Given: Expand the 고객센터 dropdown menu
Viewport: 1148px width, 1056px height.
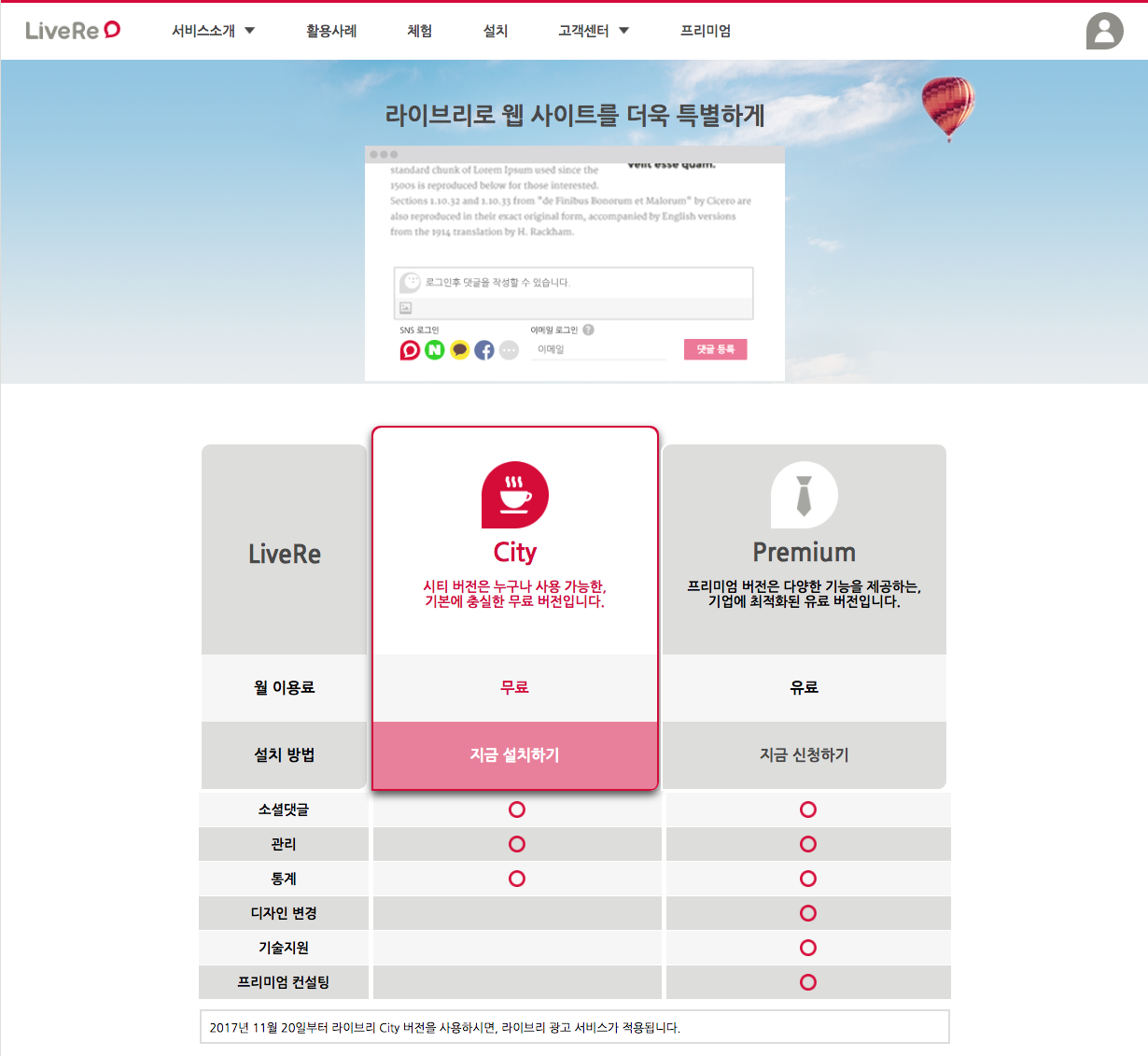Looking at the screenshot, I should (x=594, y=31).
